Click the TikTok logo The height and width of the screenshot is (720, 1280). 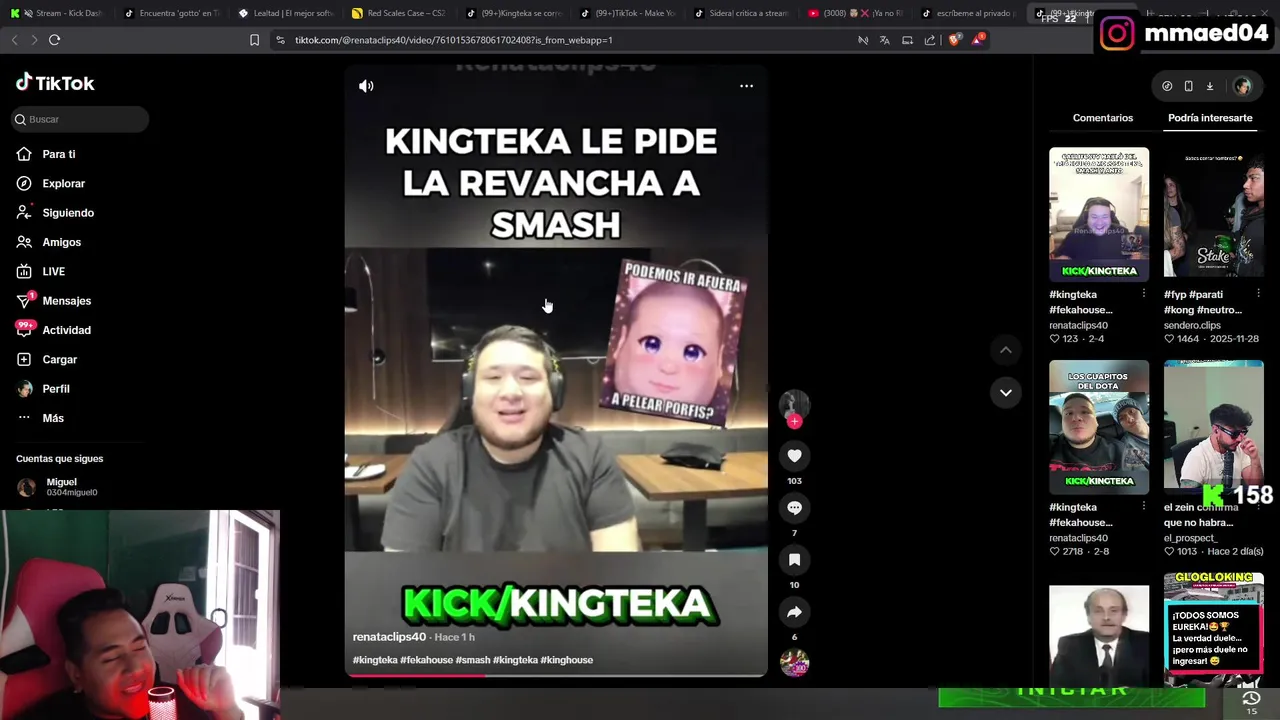[55, 83]
